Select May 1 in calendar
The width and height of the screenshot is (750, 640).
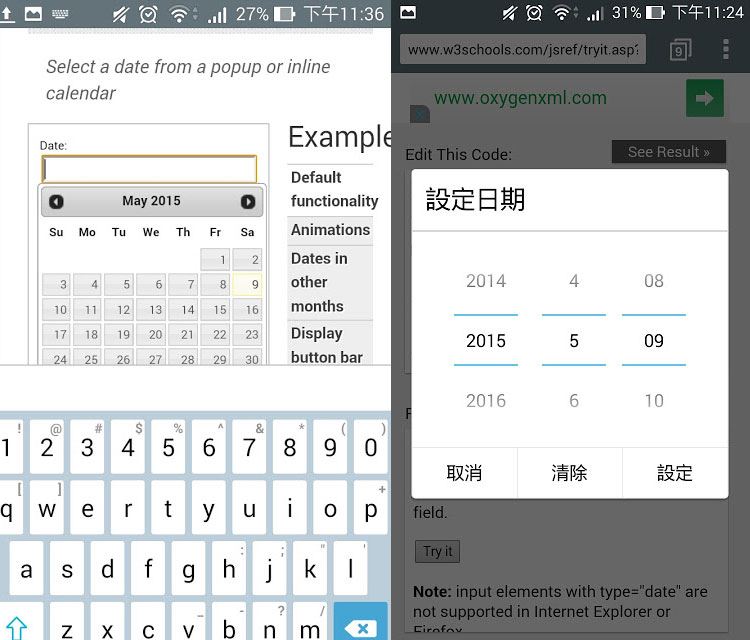click(215, 259)
